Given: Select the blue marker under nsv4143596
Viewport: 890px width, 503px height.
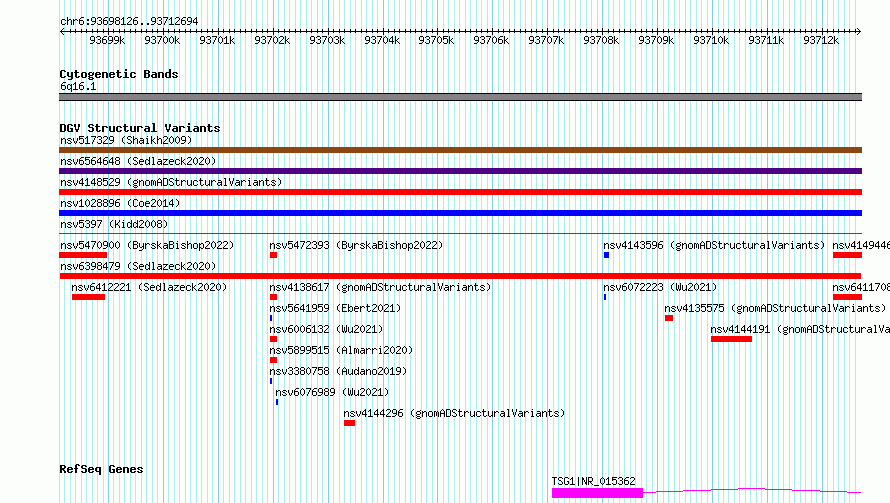Looking at the screenshot, I should tap(606, 255).
